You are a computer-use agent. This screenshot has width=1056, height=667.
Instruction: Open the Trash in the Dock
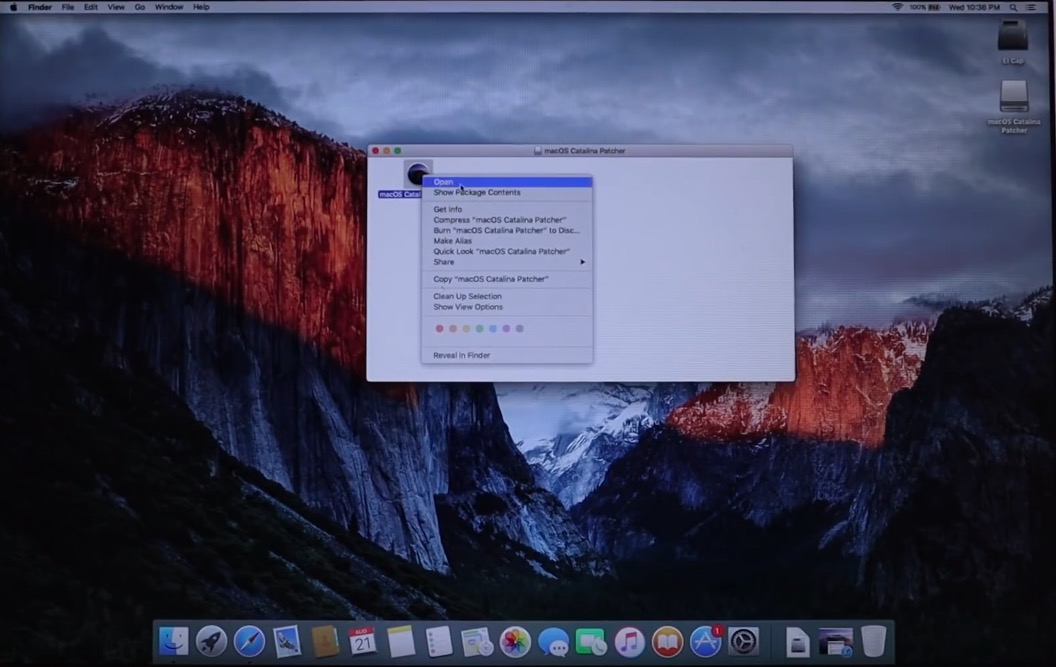click(873, 641)
